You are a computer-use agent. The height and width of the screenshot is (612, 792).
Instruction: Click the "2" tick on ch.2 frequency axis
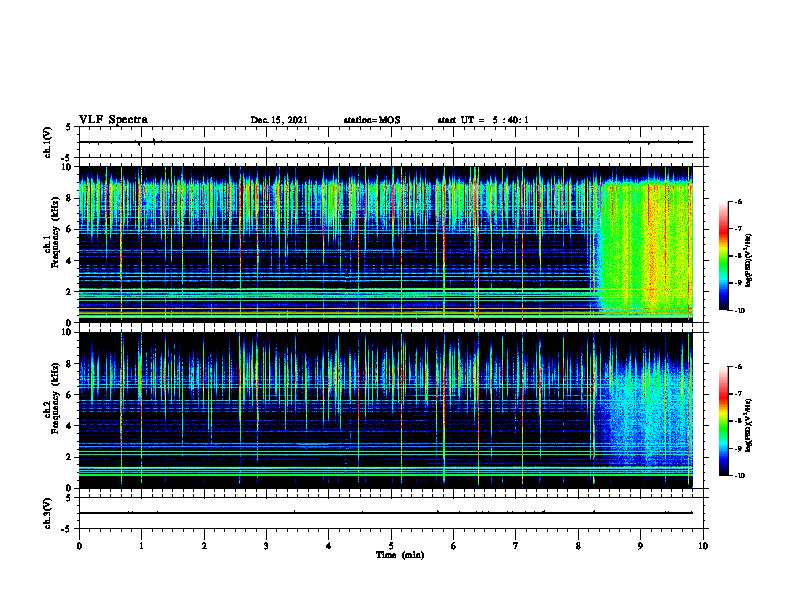coord(71,457)
